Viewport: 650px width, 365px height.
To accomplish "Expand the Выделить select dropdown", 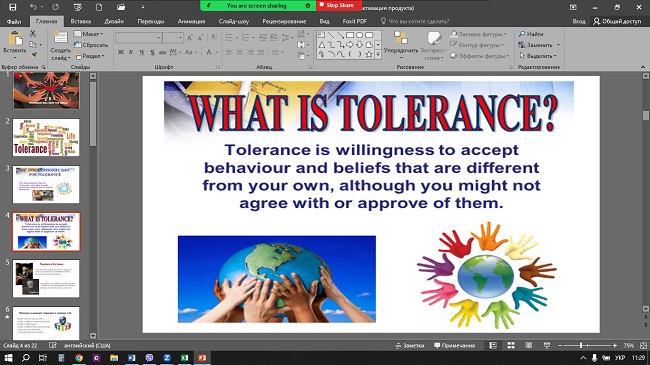I will click(x=538, y=56).
